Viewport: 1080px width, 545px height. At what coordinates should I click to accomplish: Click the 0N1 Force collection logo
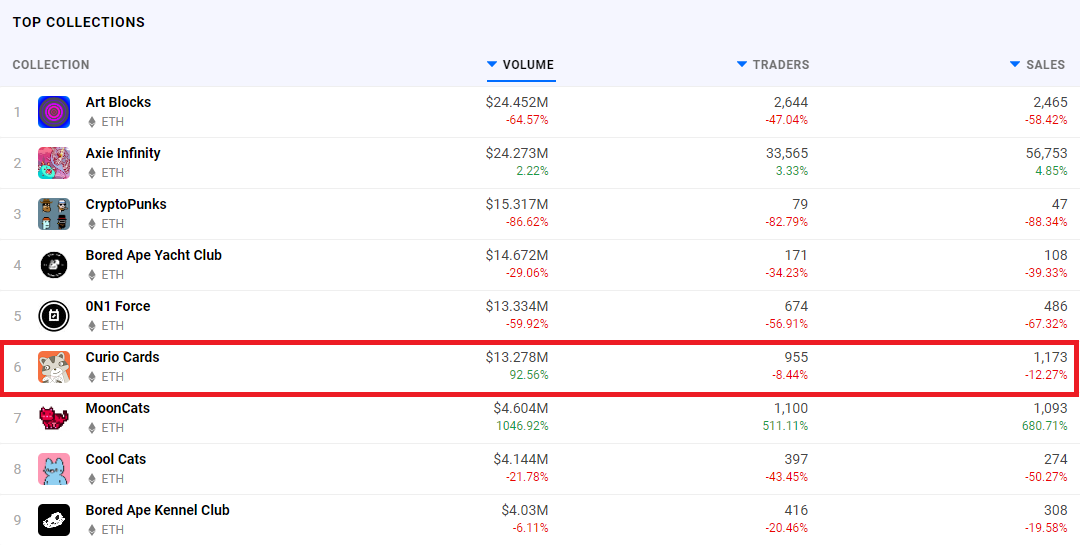point(54,316)
